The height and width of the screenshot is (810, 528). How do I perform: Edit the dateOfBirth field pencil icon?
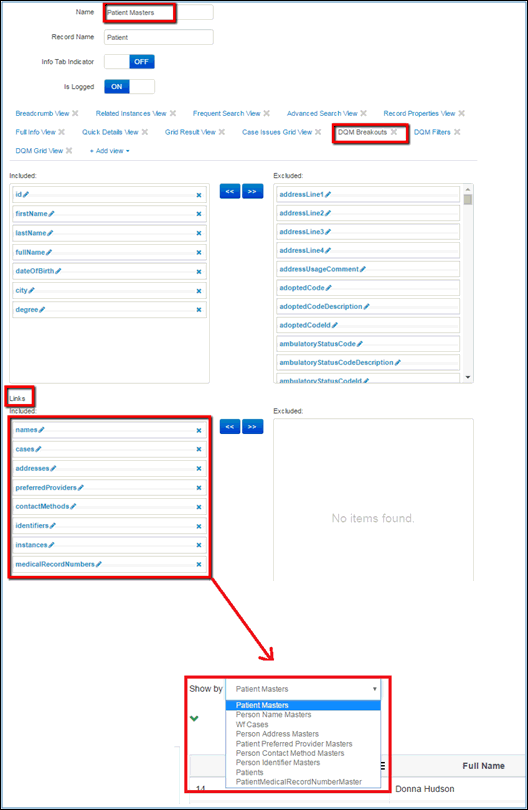58,271
